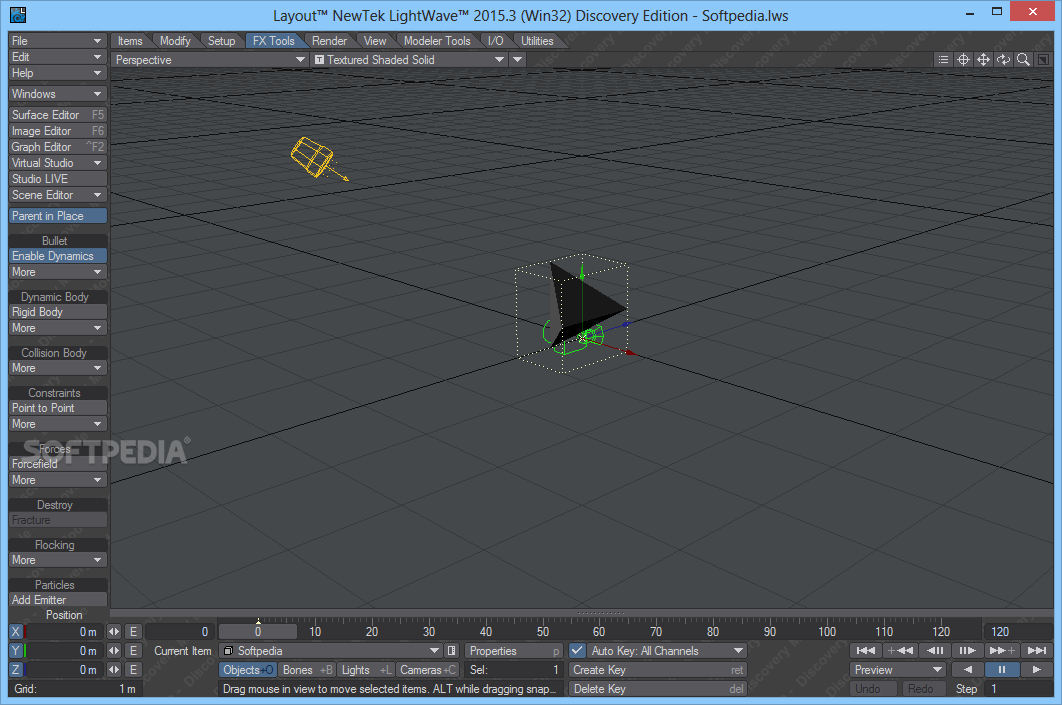The width and height of the screenshot is (1062, 705).
Task: Expand the Scene Editor dropdown
Action: click(58, 194)
